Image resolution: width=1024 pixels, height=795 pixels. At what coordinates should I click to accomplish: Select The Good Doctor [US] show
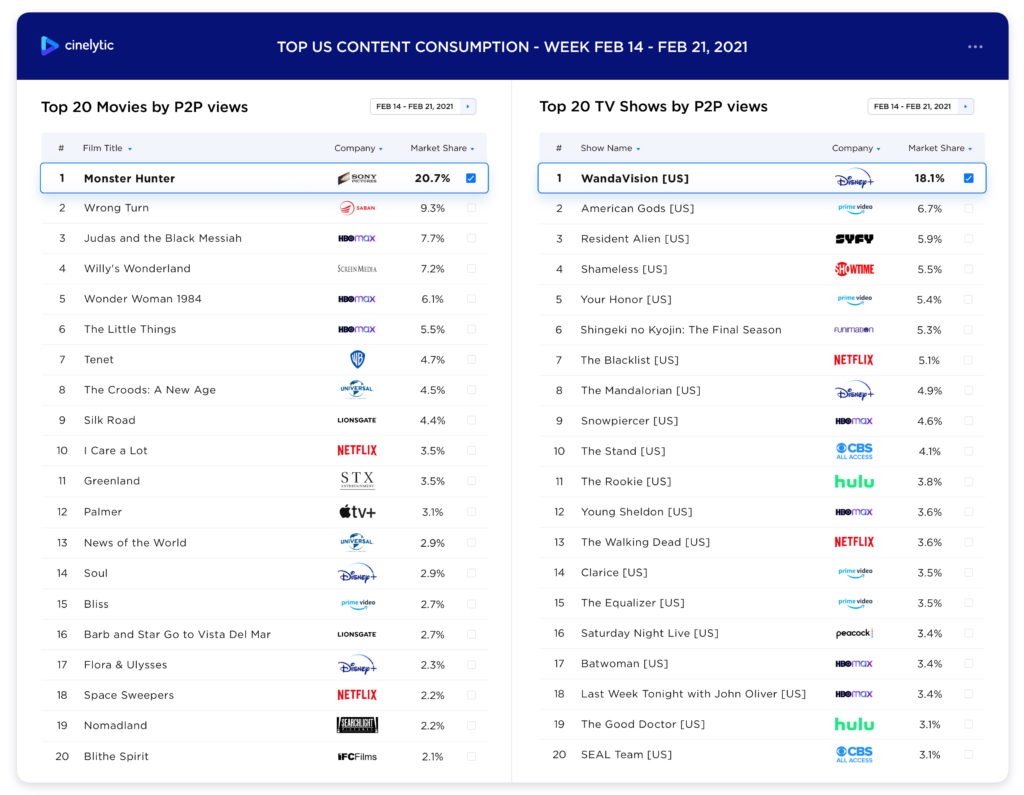coord(643,724)
